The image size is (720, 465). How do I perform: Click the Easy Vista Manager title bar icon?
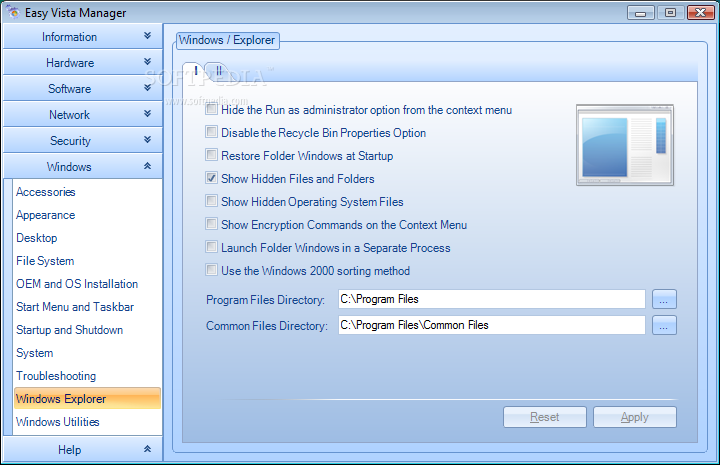click(x=13, y=12)
